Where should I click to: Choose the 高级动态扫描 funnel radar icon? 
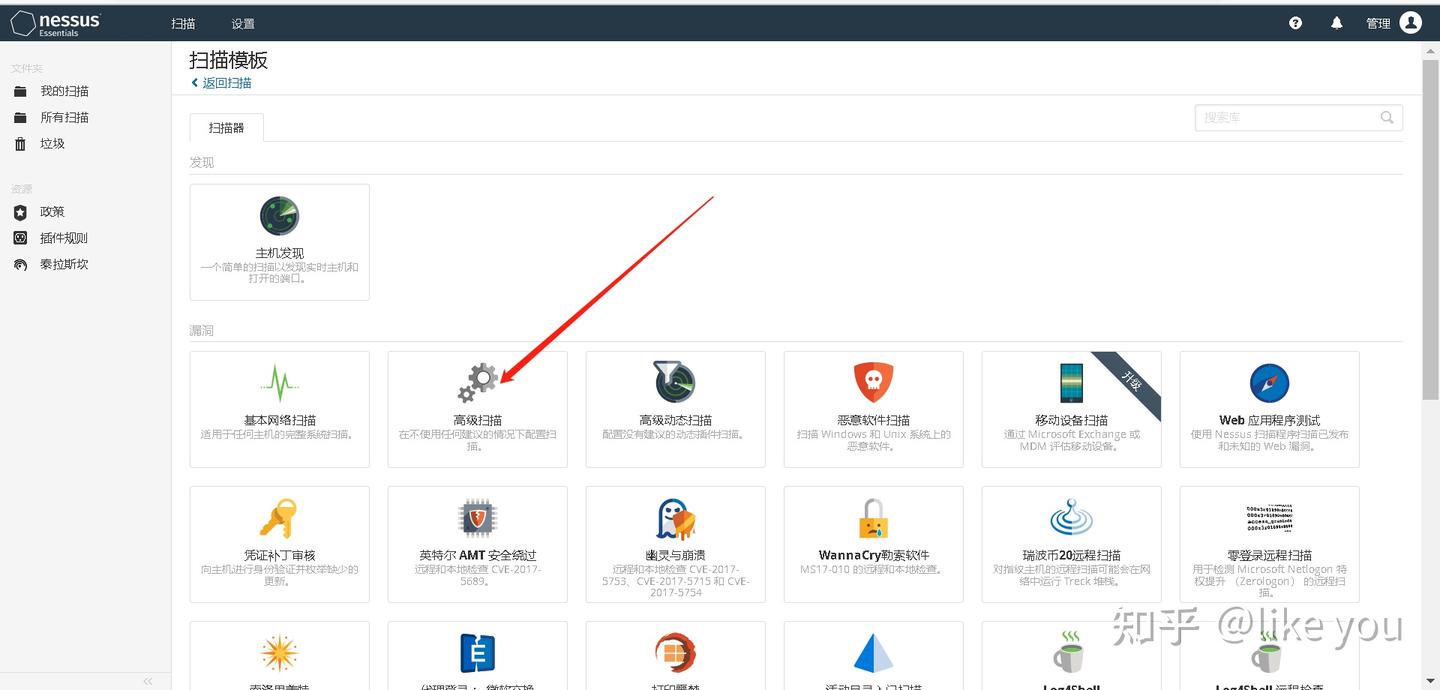click(x=675, y=382)
